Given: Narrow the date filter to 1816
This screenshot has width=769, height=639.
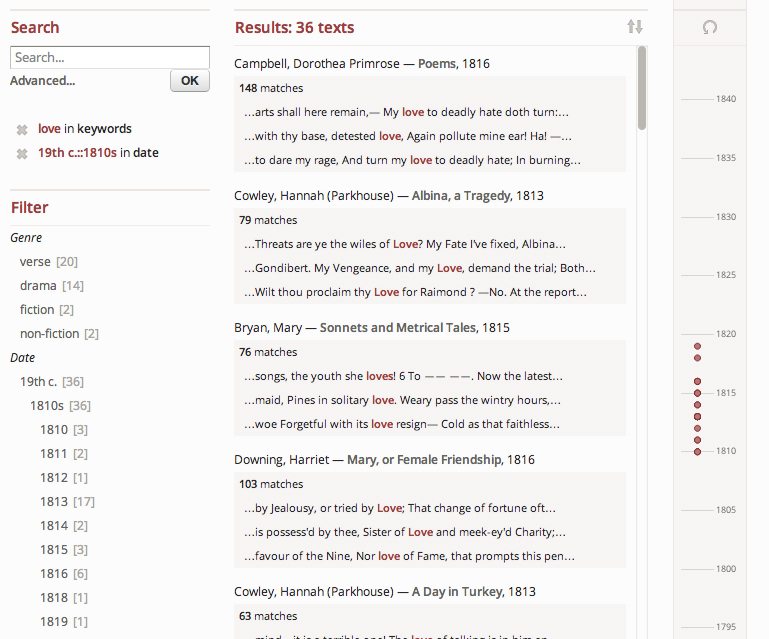Looking at the screenshot, I should click(x=54, y=574).
